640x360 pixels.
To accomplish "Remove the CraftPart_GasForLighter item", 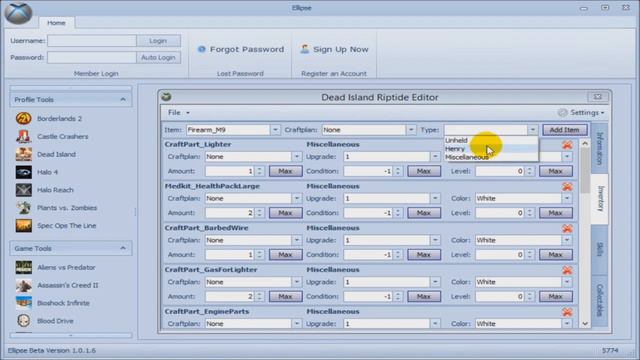I will (x=567, y=270).
